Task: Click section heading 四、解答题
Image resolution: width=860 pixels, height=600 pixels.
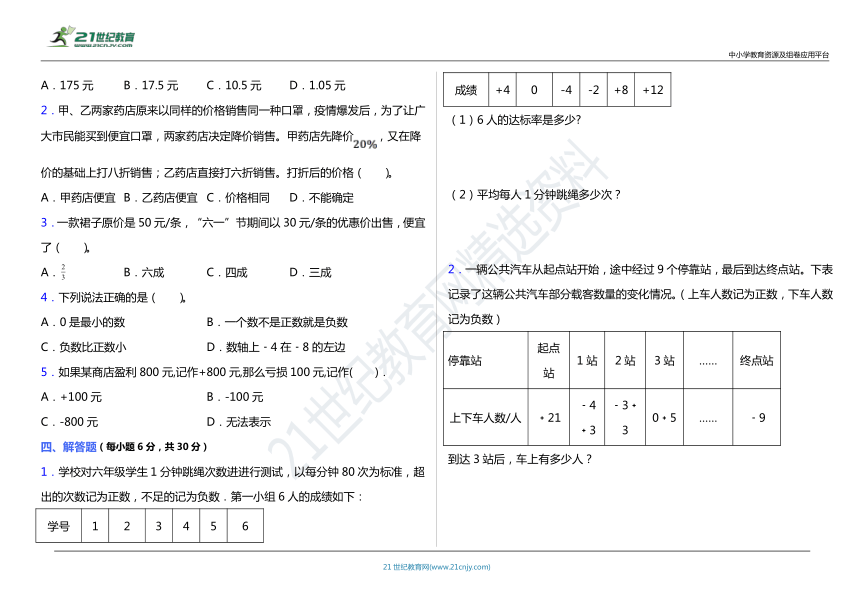Action: (69, 447)
